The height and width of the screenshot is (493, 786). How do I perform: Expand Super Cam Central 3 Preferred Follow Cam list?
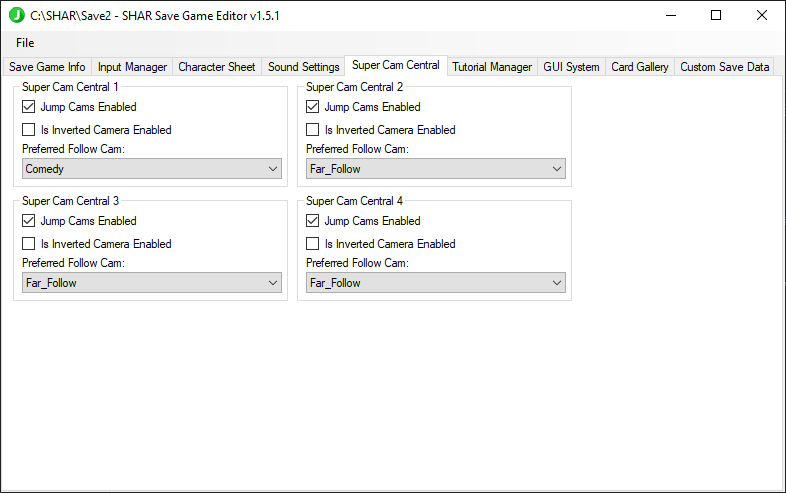(x=152, y=283)
